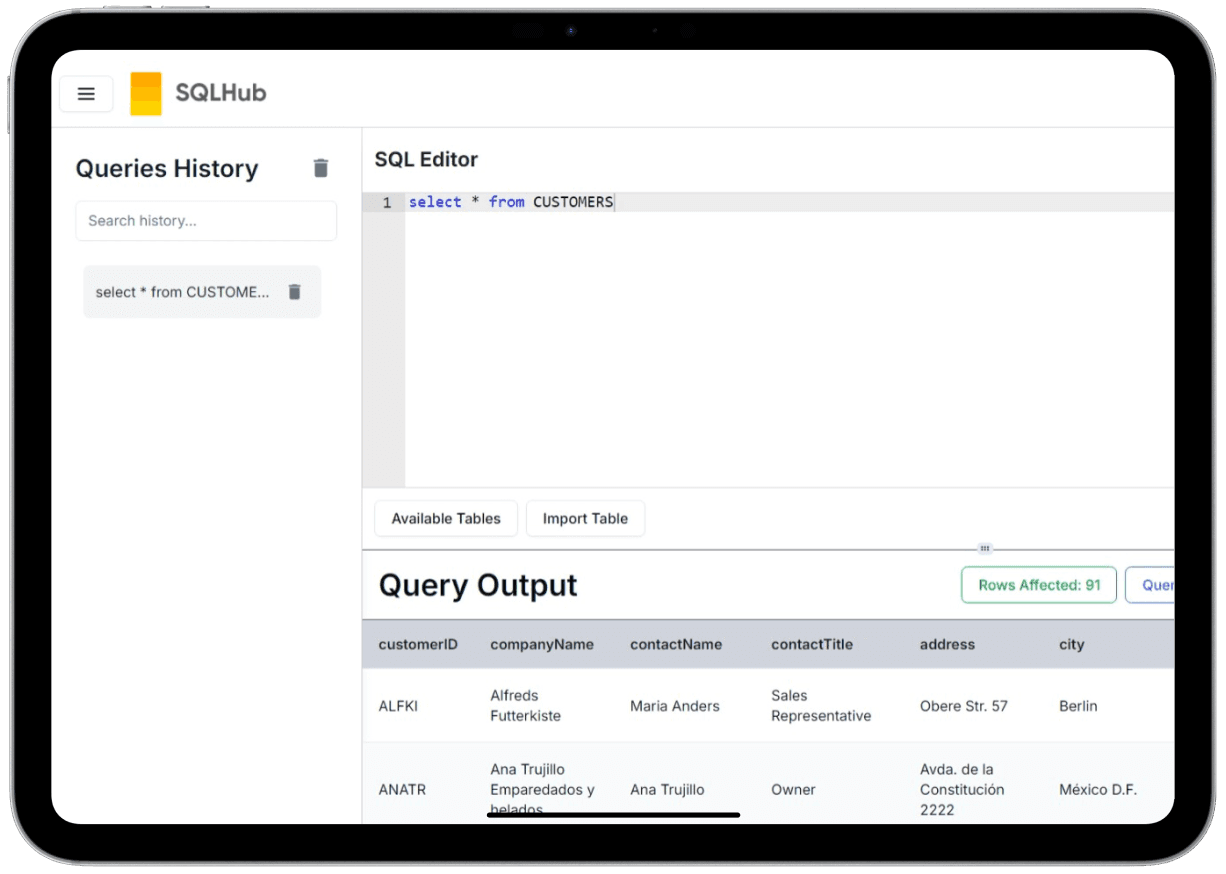Click the Queries History heading
The height and width of the screenshot is (874, 1226).
(x=167, y=169)
